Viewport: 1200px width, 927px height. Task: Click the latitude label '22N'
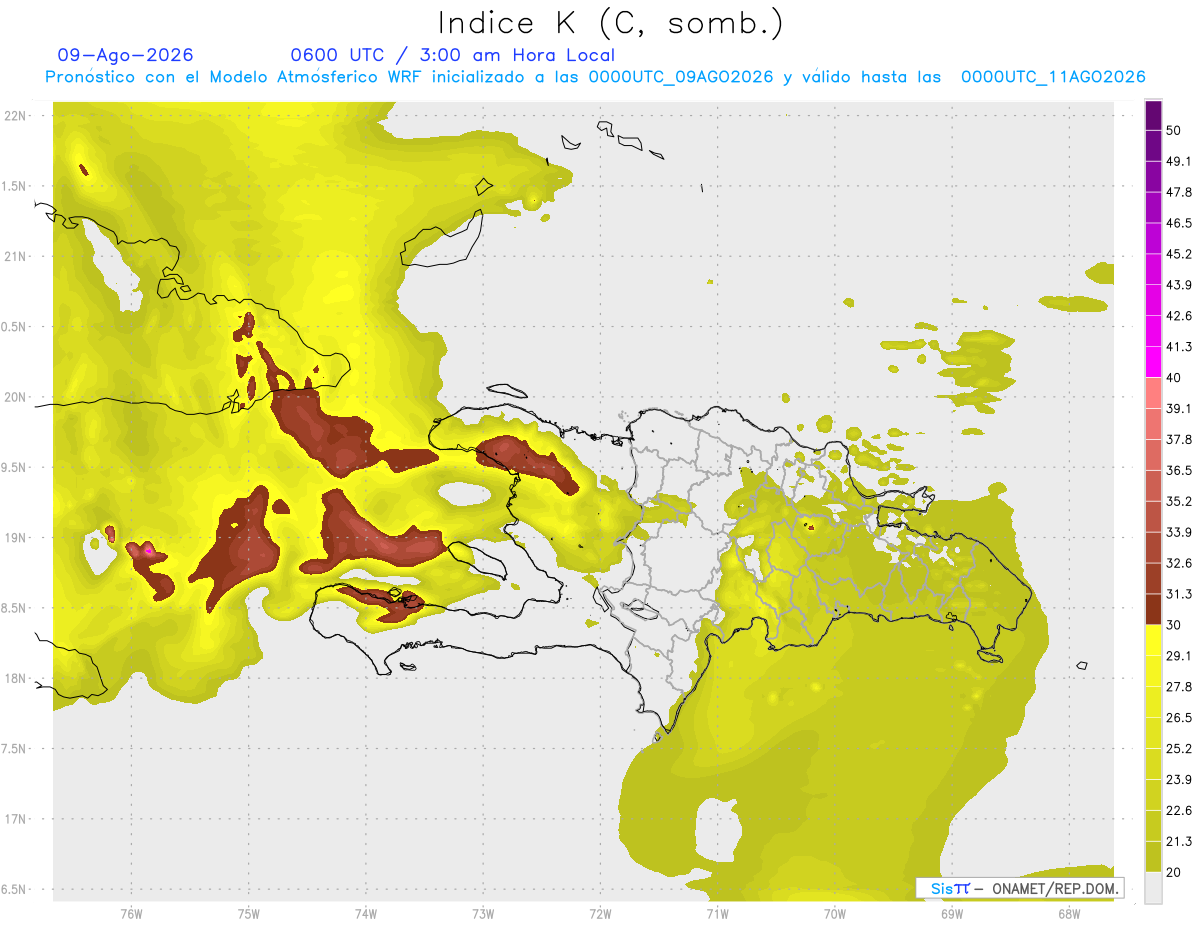(17, 116)
